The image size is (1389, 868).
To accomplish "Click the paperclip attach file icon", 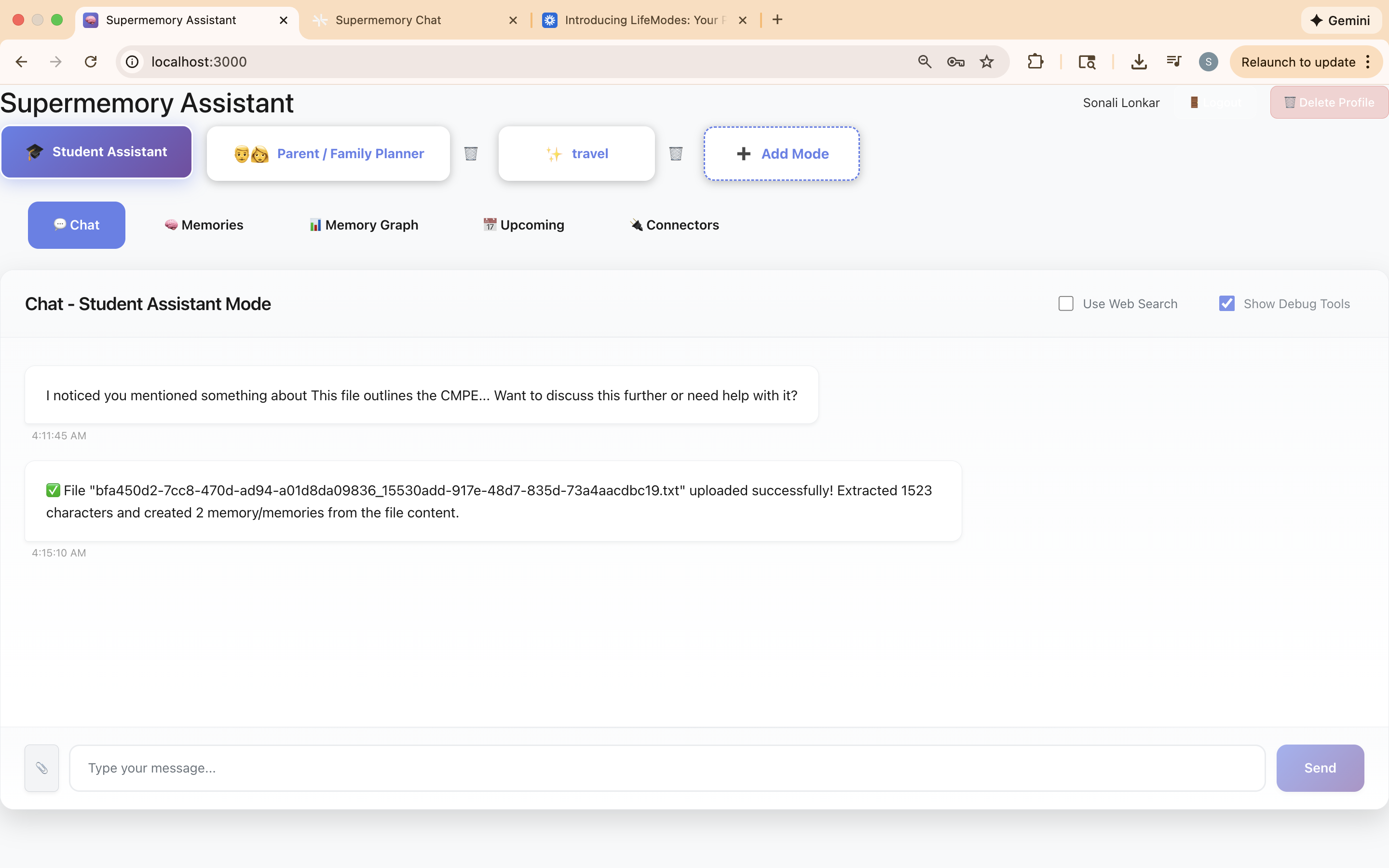I will (41, 768).
